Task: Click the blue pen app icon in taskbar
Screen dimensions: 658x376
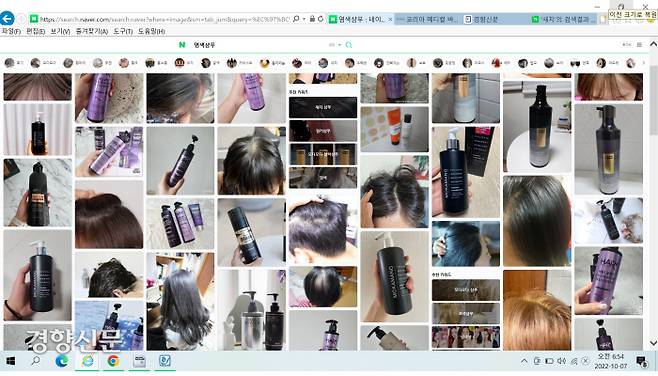Action: pyautogui.click(x=165, y=361)
